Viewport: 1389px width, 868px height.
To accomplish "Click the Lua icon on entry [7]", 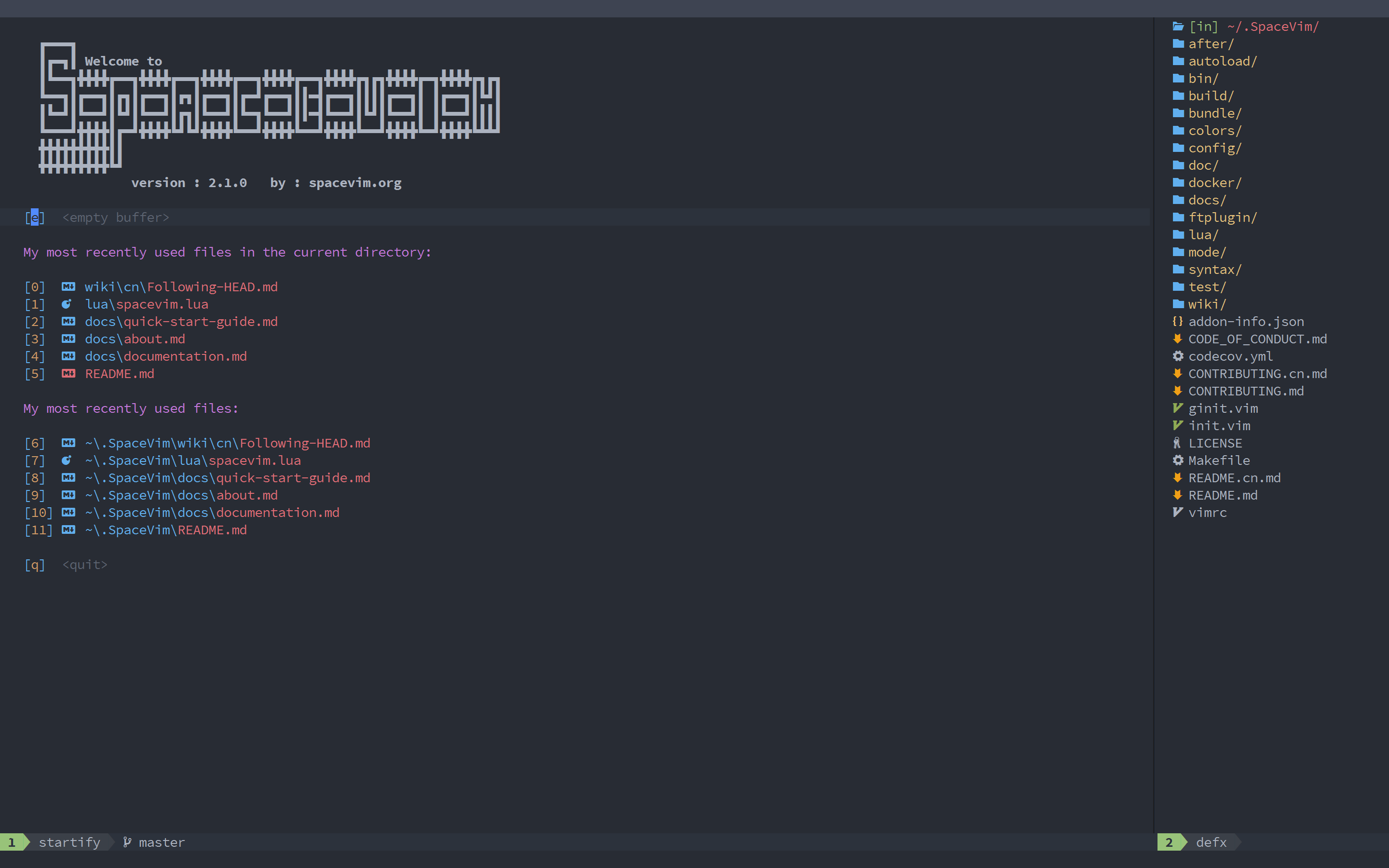I will pos(67,461).
